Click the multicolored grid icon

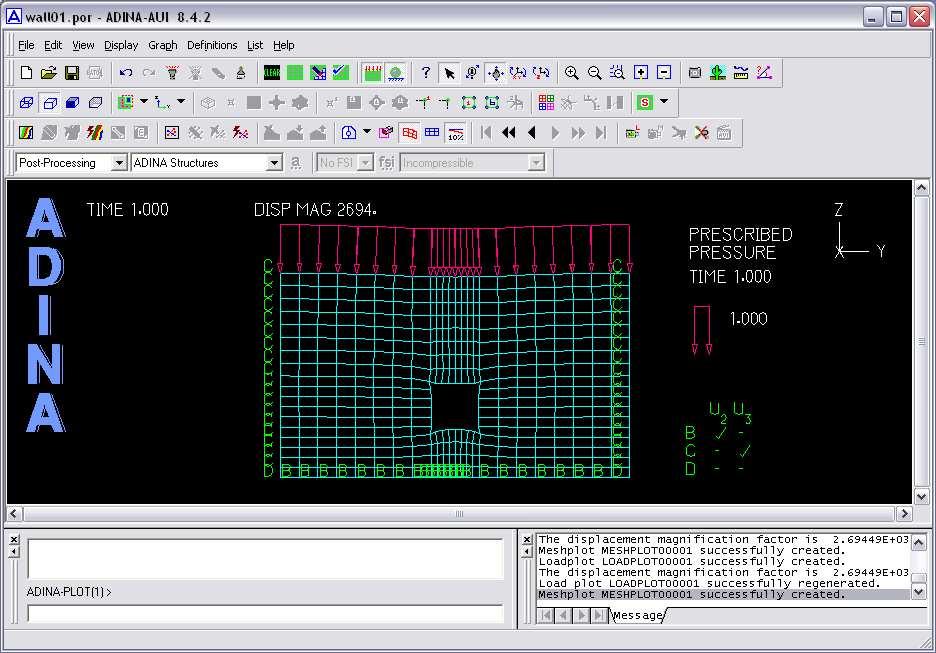click(546, 103)
